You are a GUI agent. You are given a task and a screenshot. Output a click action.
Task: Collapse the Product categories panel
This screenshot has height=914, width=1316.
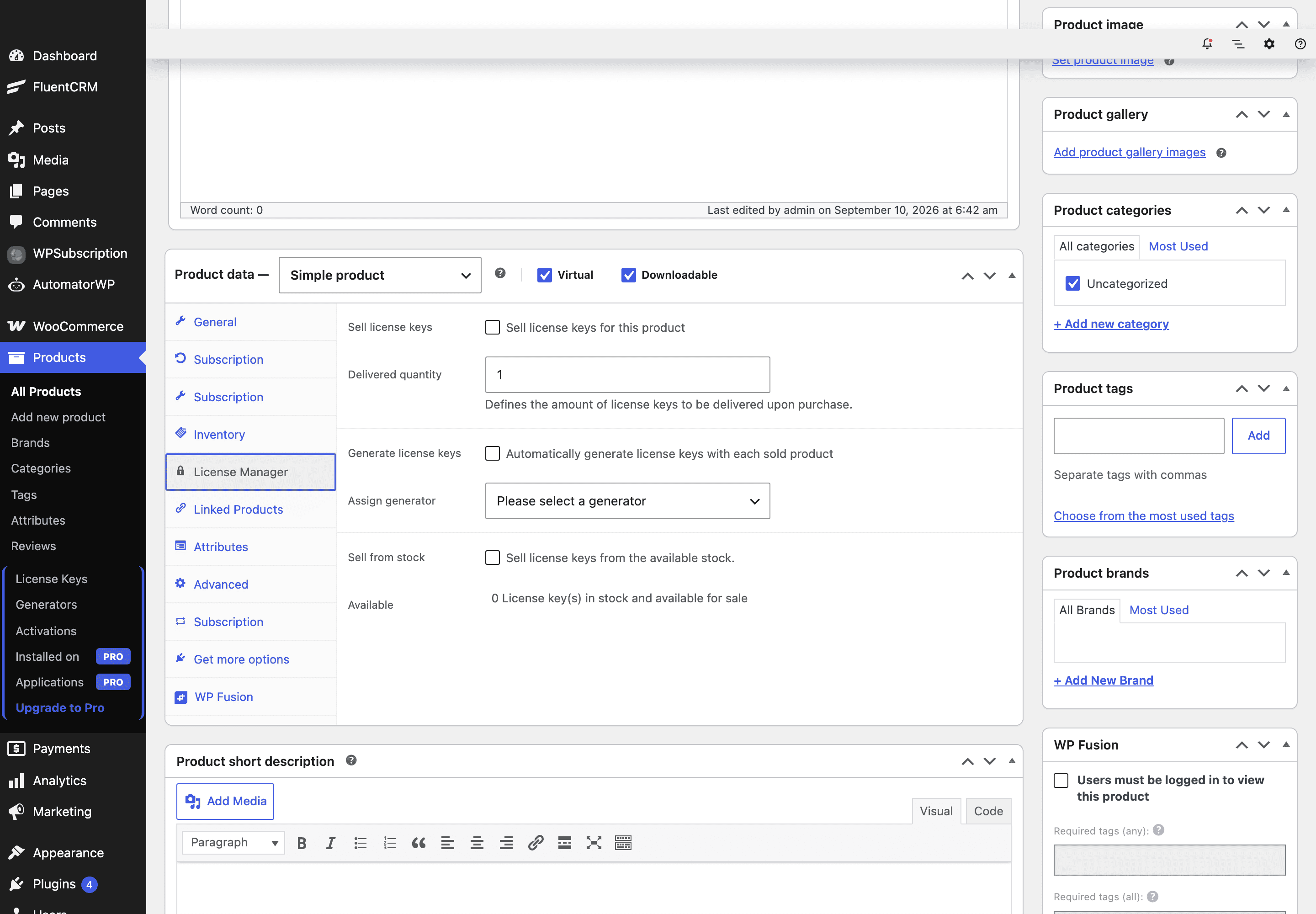1286,210
